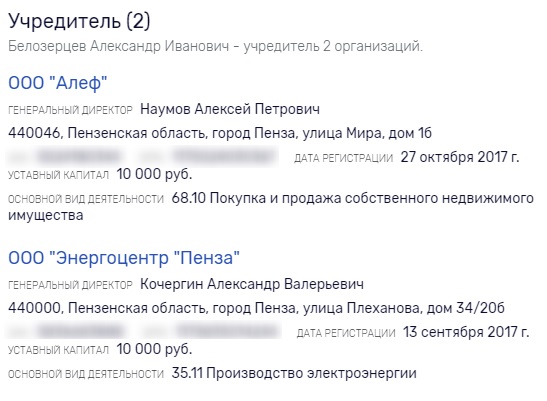Open the ООО "Алеф" company link
The image size is (547, 401).
58,83
